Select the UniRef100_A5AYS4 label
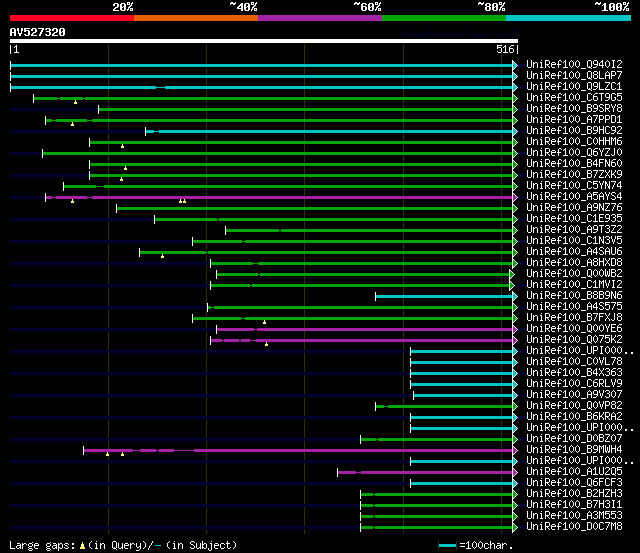This screenshot has width=640, height=553. (574, 197)
